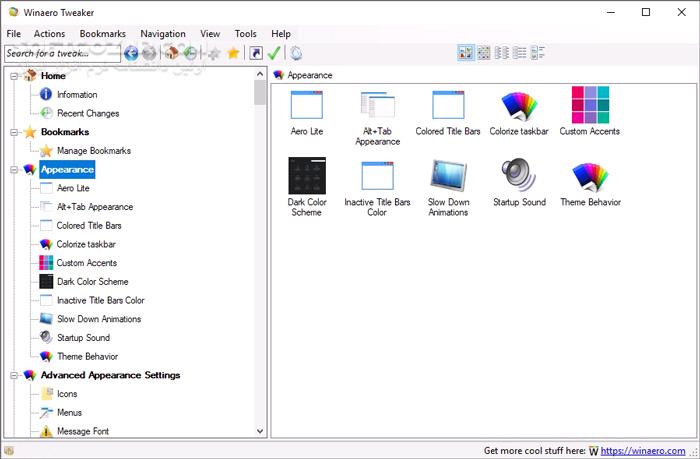Open the File menu
This screenshot has width=700, height=459.
click(x=13, y=33)
